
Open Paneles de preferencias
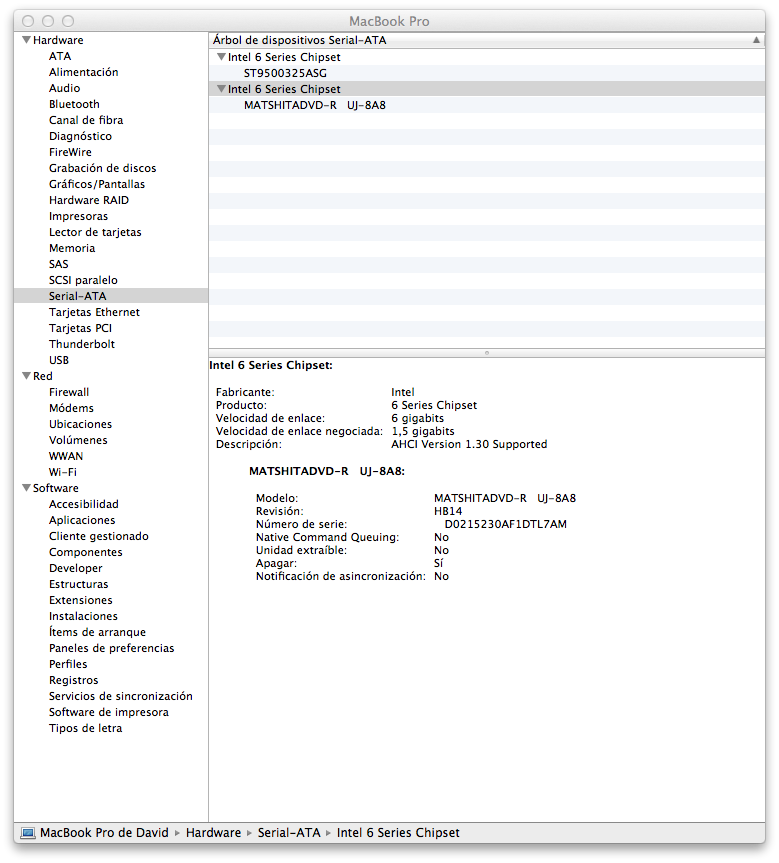click(111, 647)
